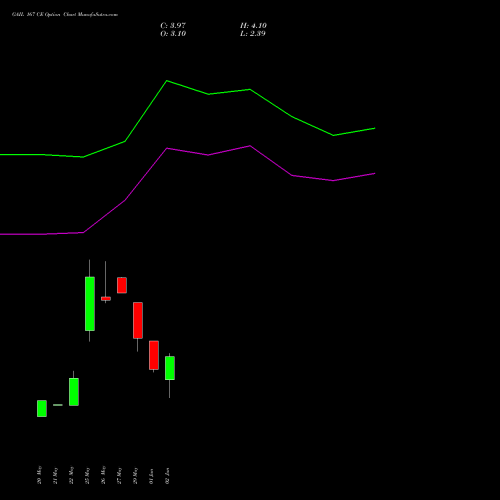Select the close value C: 3.97
The image size is (500, 500).
pyautogui.click(x=173, y=25)
